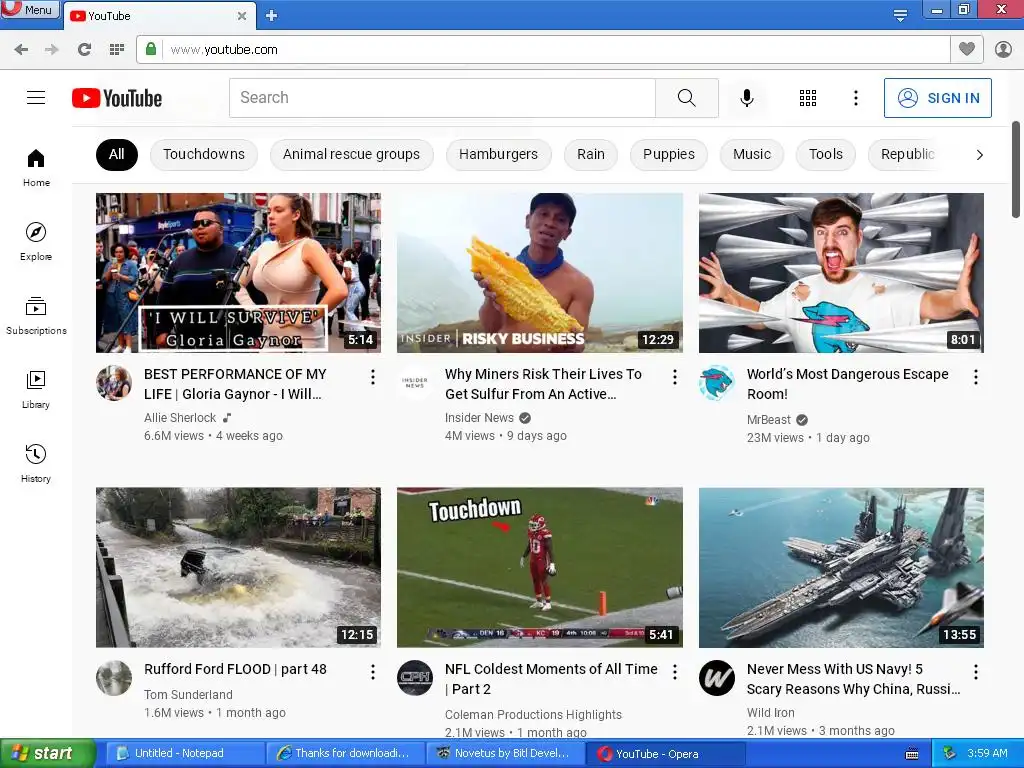The image size is (1024, 768).
Task: Open World's Most Dangerous Escape Room title
Action: point(848,384)
